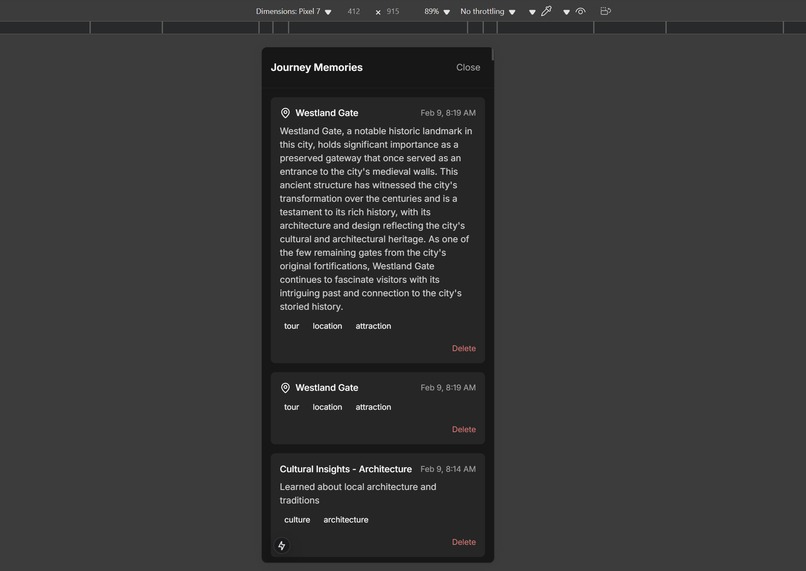Click first card's Feb 9, 8:19 AM timestamp
The image size is (806, 571).
click(448, 113)
